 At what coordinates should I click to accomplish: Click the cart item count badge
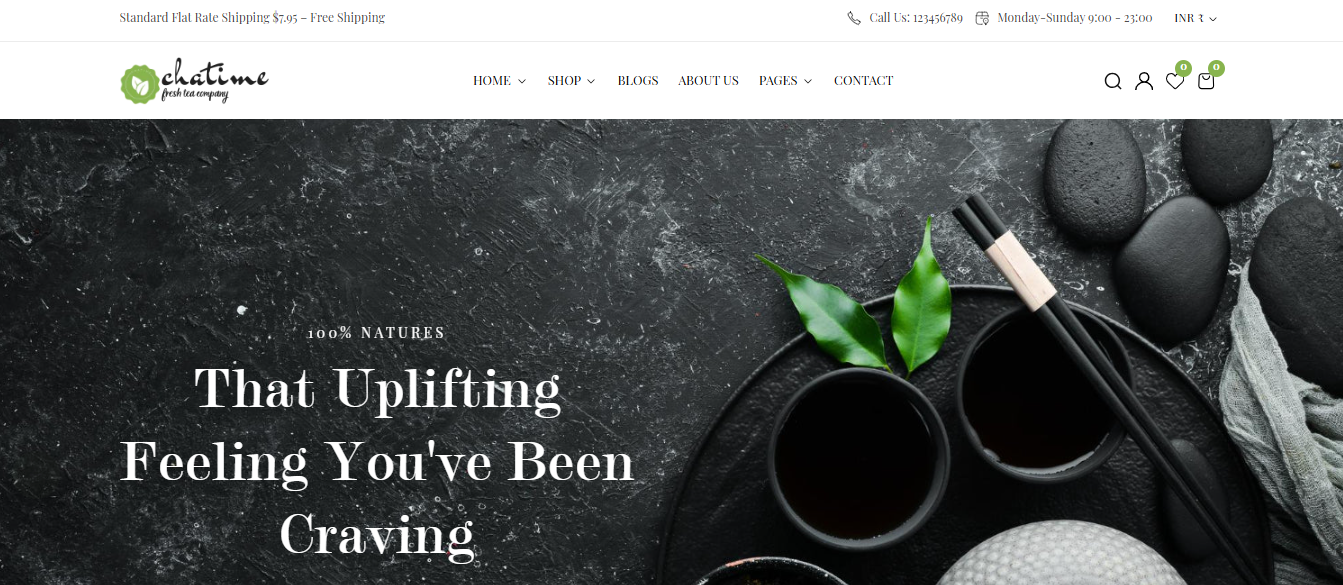pos(1216,68)
